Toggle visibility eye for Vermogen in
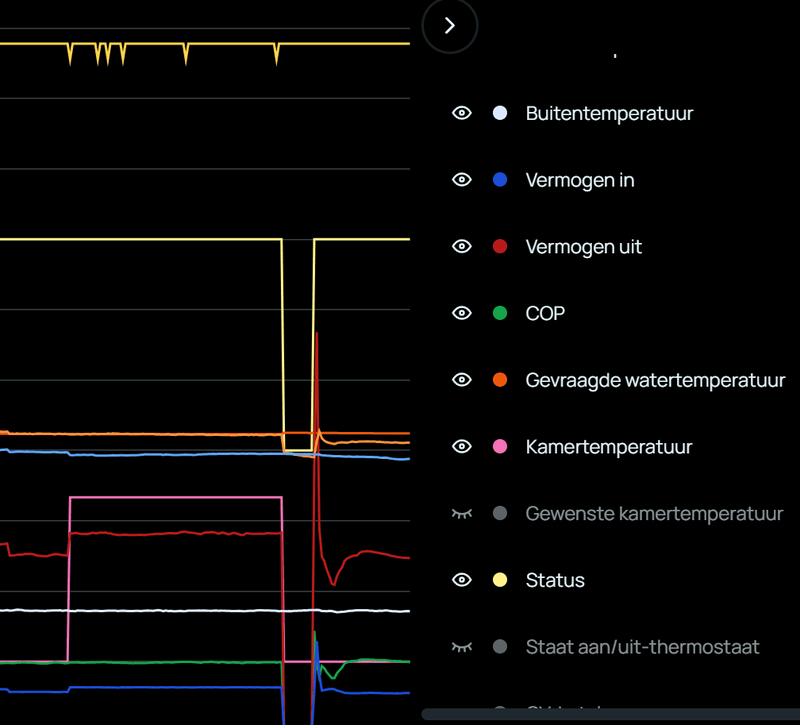 tap(461, 180)
